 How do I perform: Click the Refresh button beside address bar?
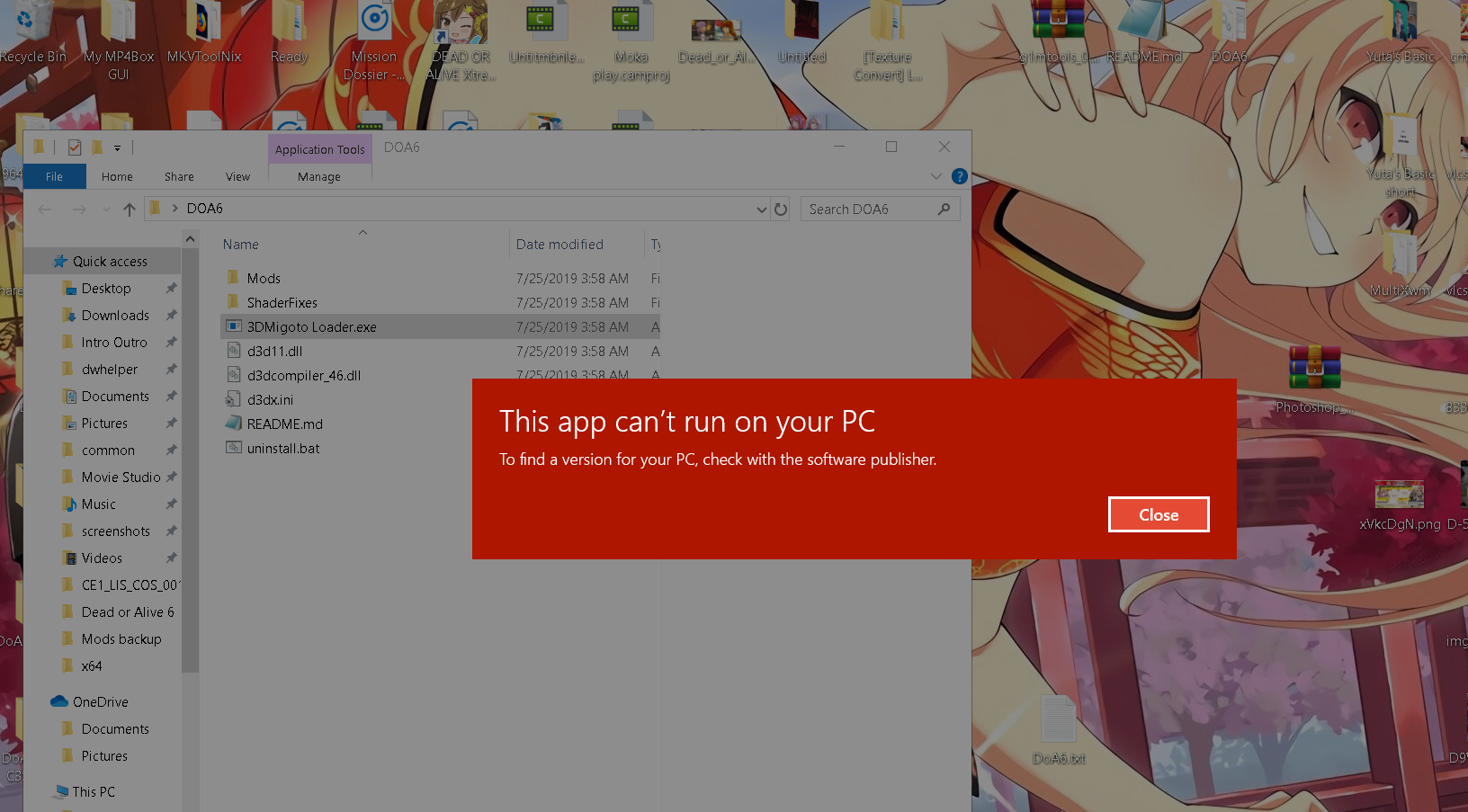point(781,209)
